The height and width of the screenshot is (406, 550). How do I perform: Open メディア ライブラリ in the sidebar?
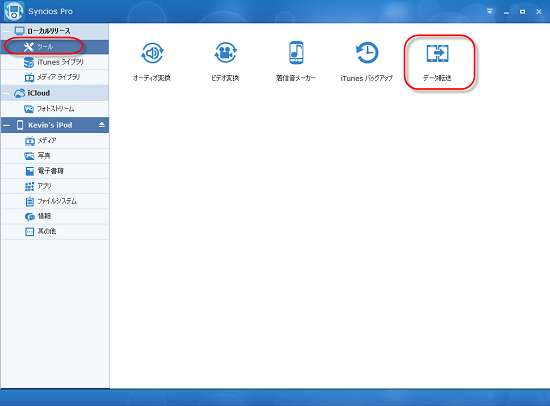click(55, 77)
